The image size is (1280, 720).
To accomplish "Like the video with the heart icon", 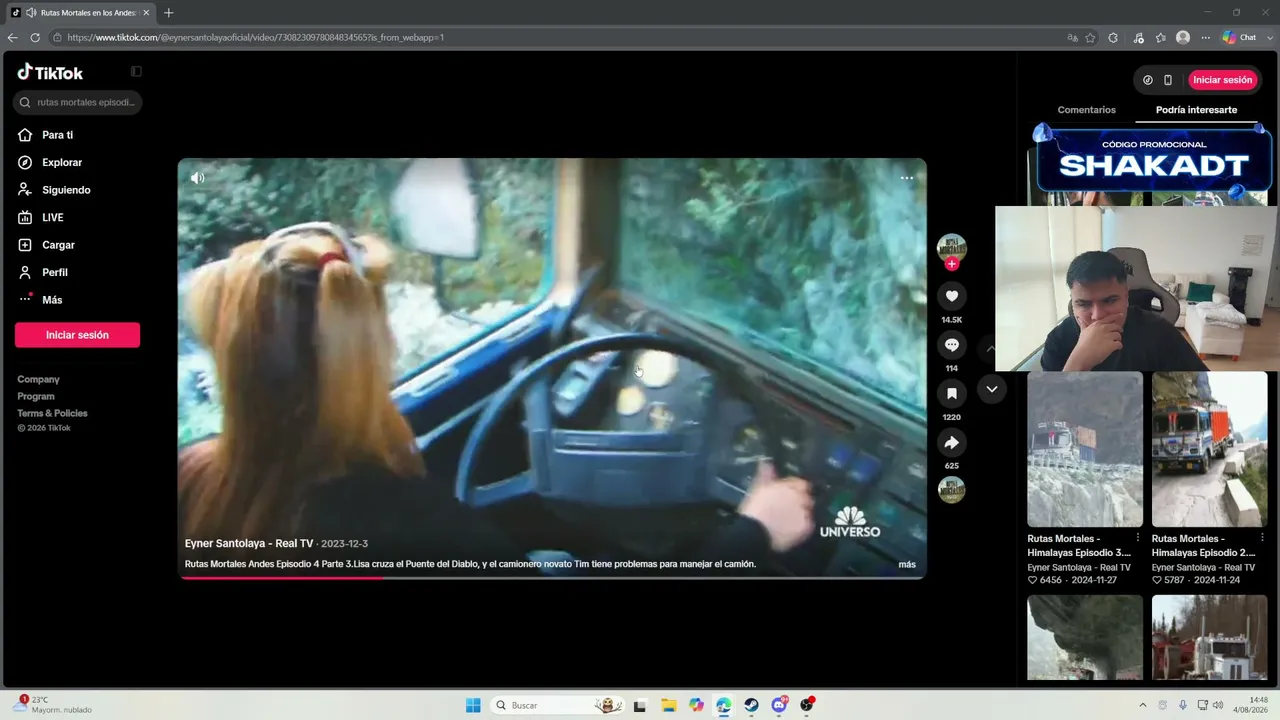I will tap(951, 296).
